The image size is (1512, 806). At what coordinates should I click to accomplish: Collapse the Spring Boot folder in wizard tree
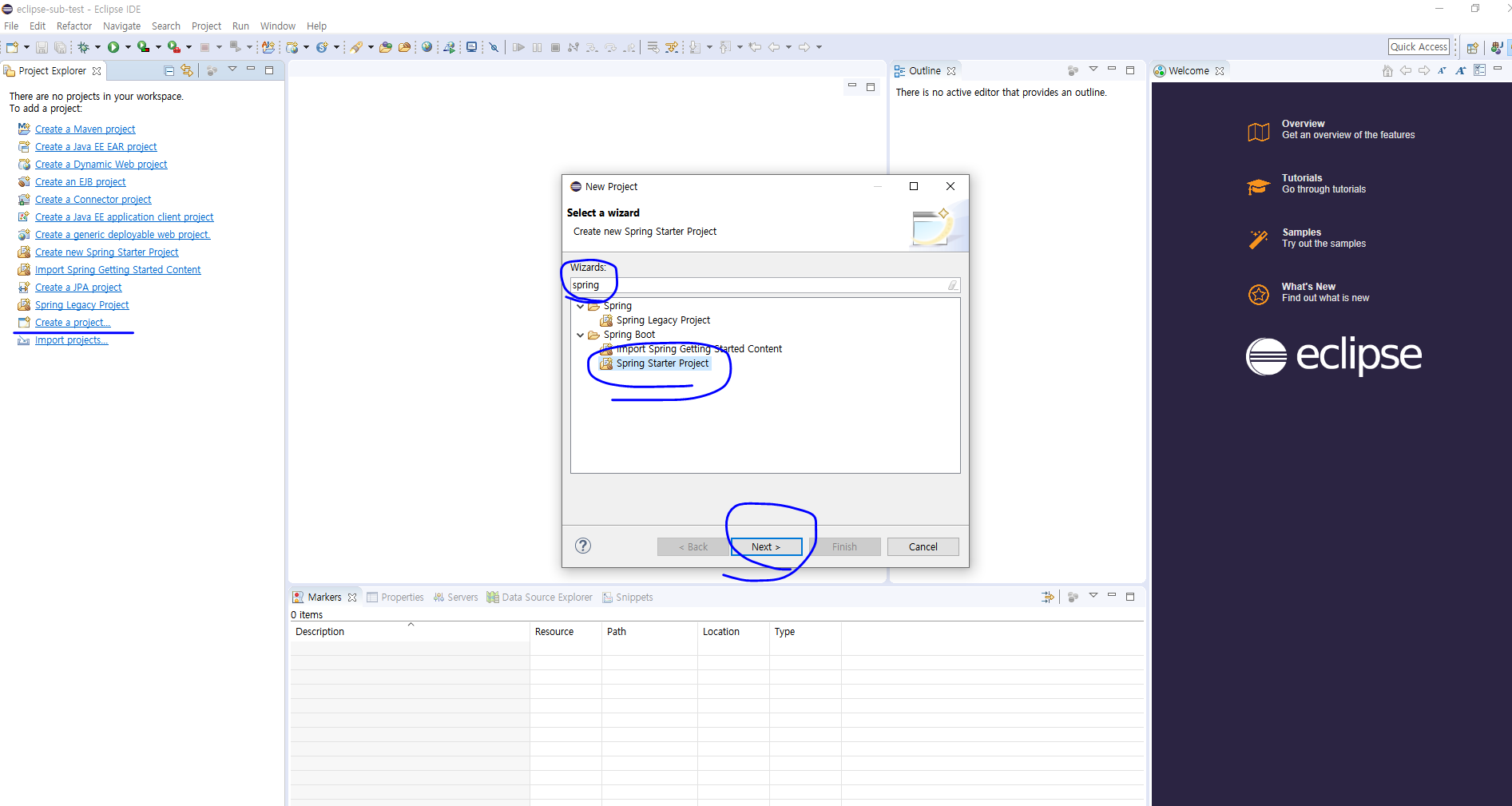581,335
